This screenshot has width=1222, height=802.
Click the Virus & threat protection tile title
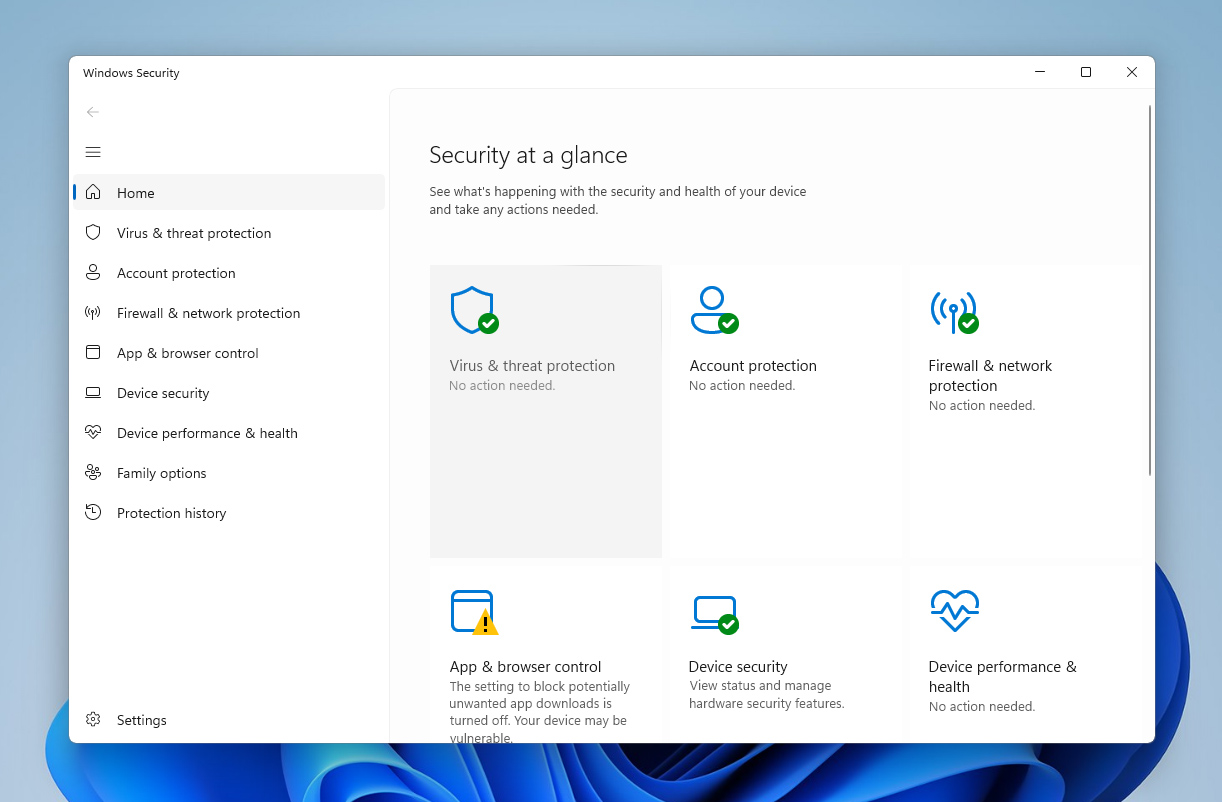coord(532,366)
